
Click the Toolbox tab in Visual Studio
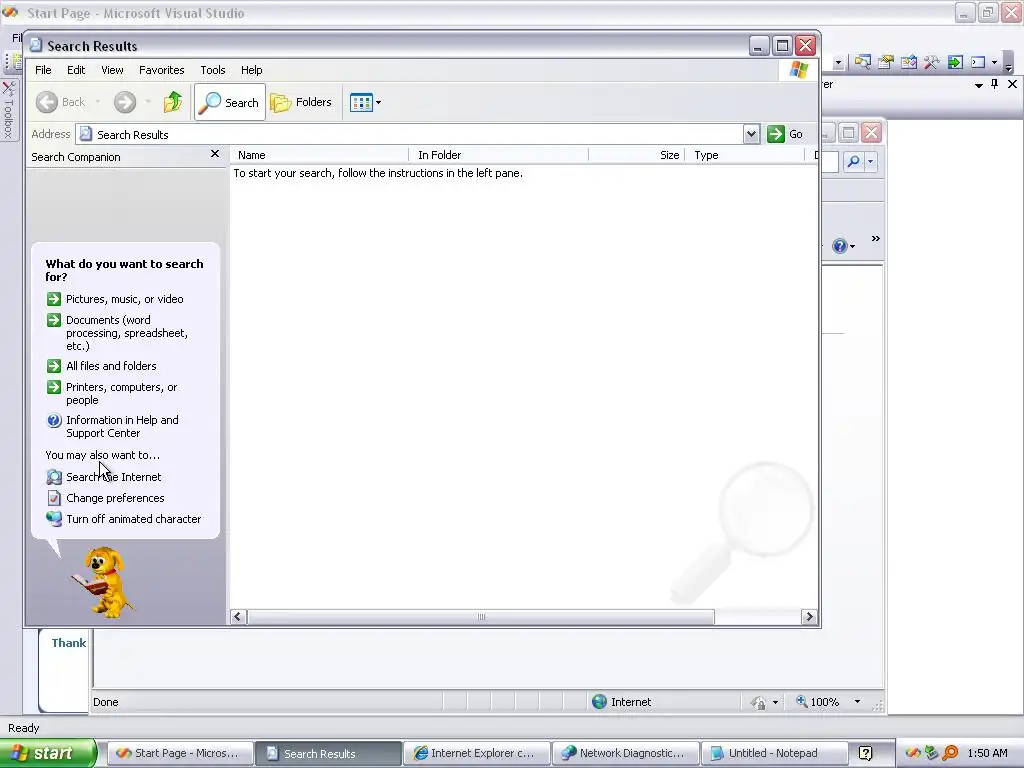click(x=8, y=110)
